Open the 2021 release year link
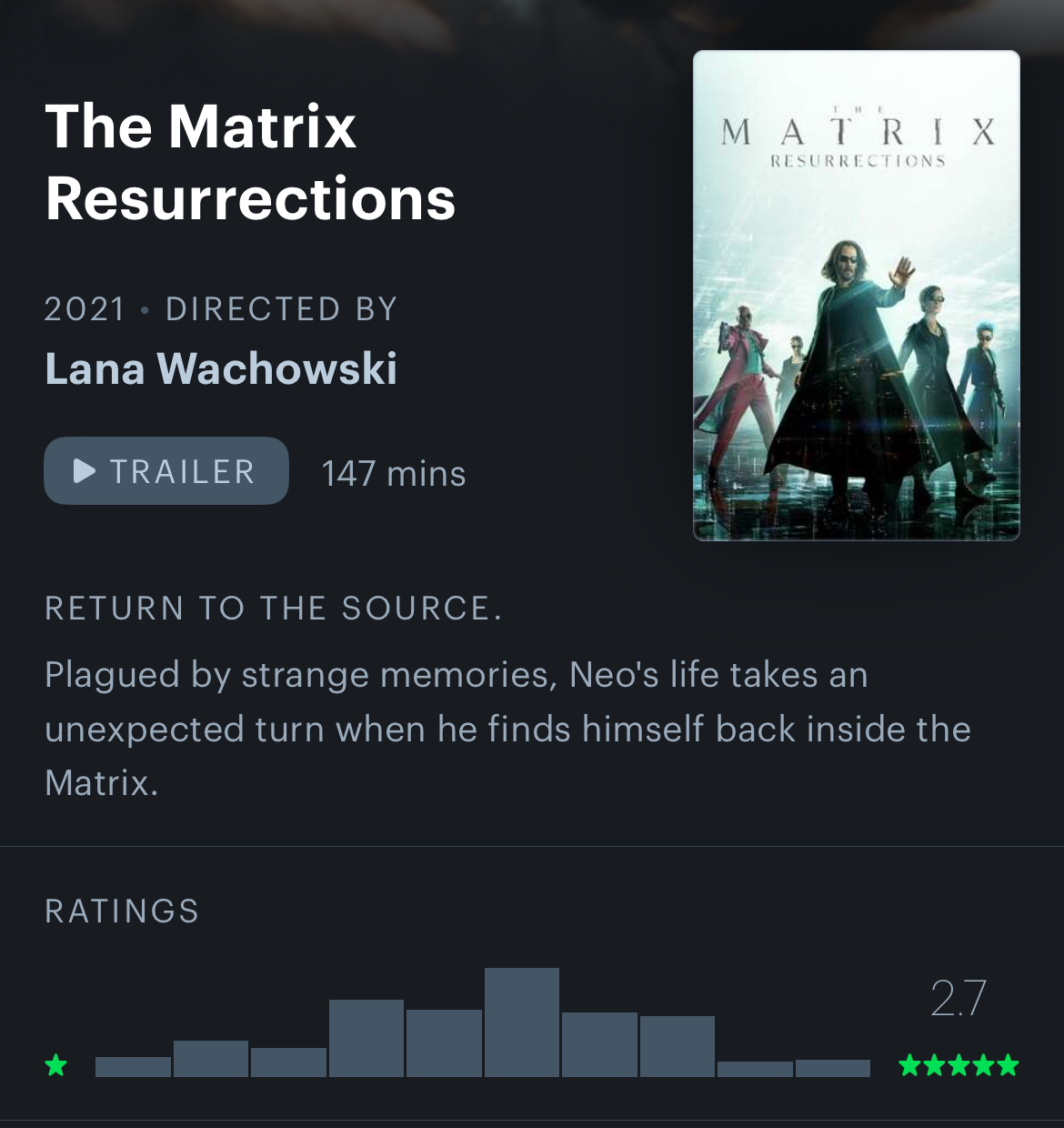The width and height of the screenshot is (1064, 1128). 85,309
